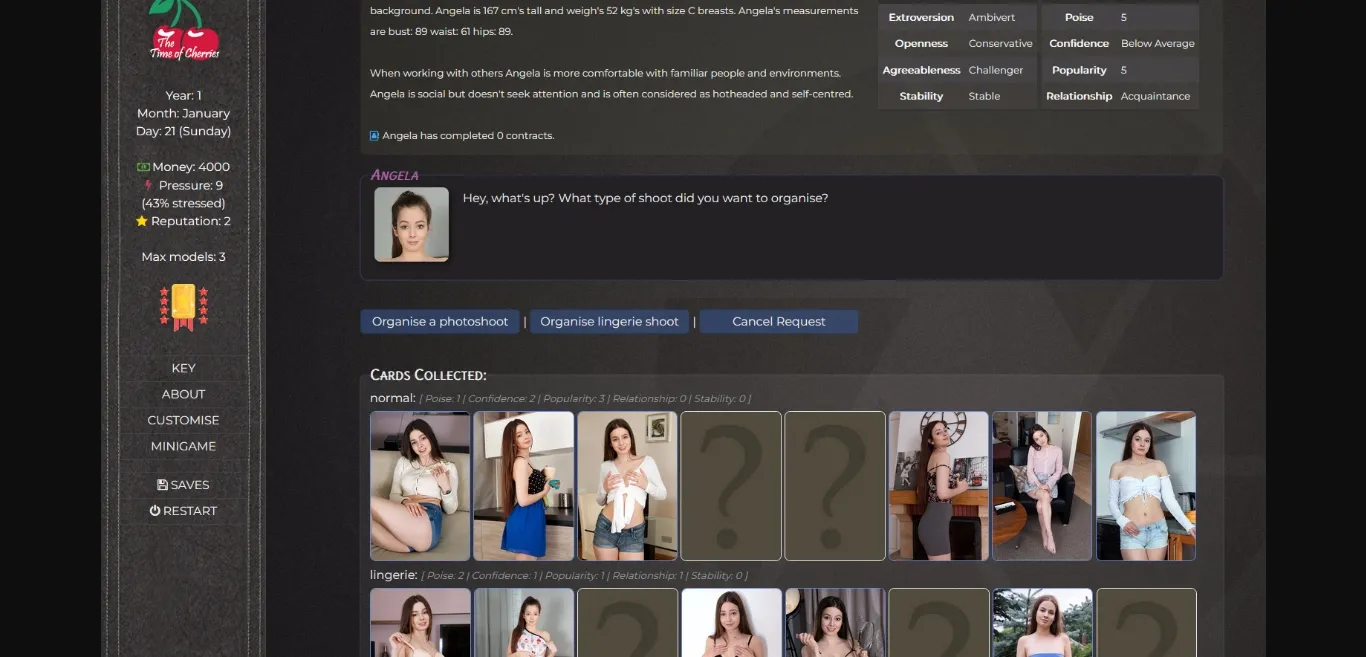Click the floppy disk icon beside SAVES
Viewport: 1366px width, 657px height.
pos(163,485)
